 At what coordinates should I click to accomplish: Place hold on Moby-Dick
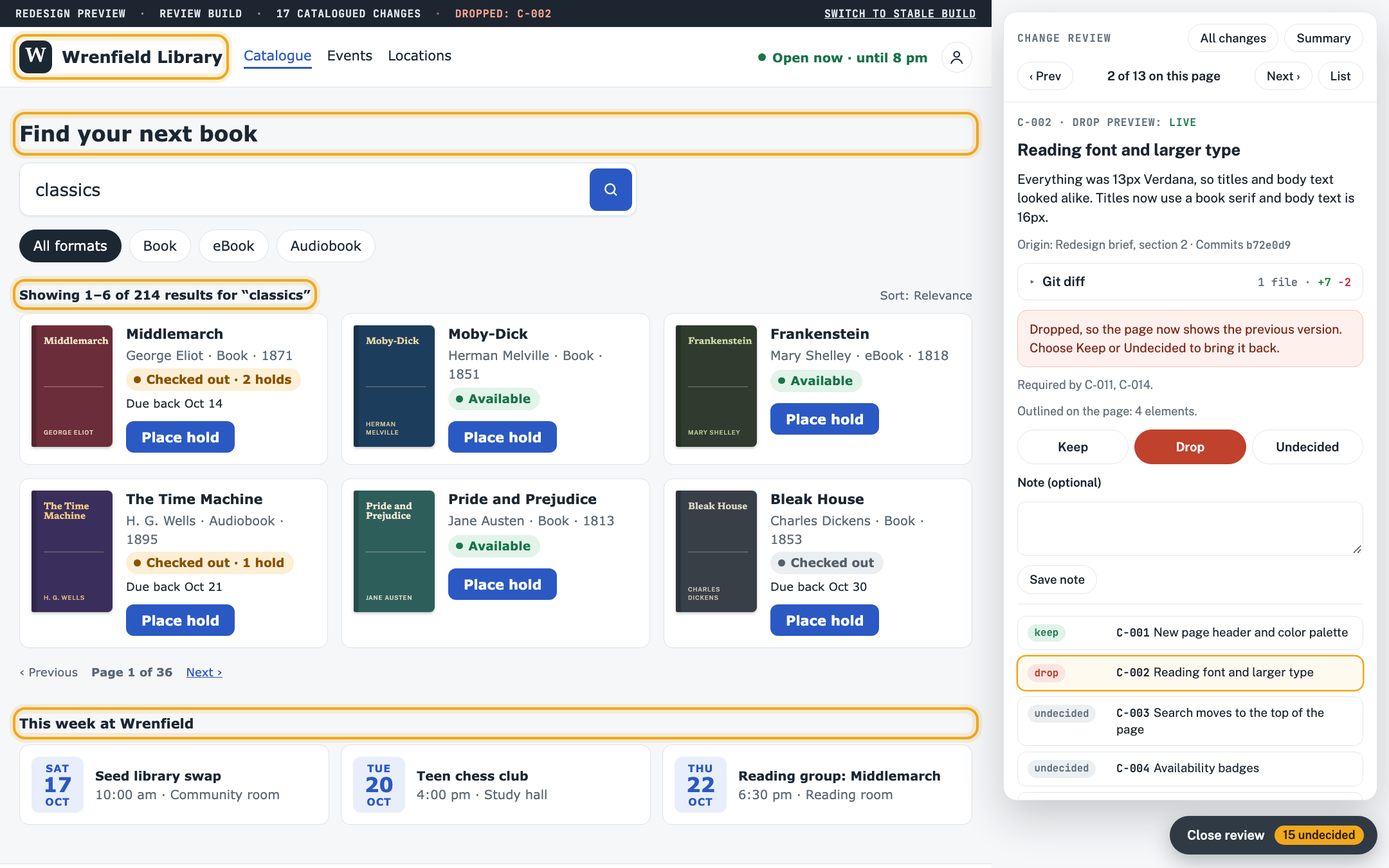pyautogui.click(x=502, y=437)
